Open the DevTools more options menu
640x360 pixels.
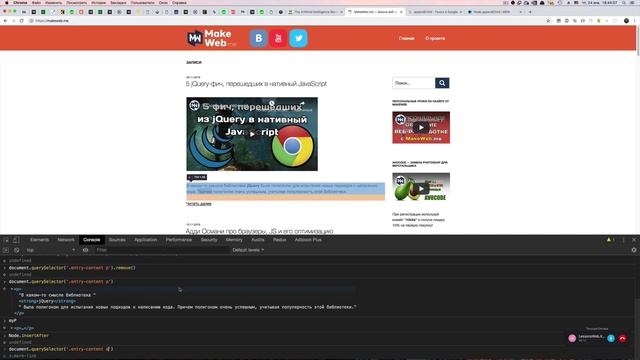(624, 240)
